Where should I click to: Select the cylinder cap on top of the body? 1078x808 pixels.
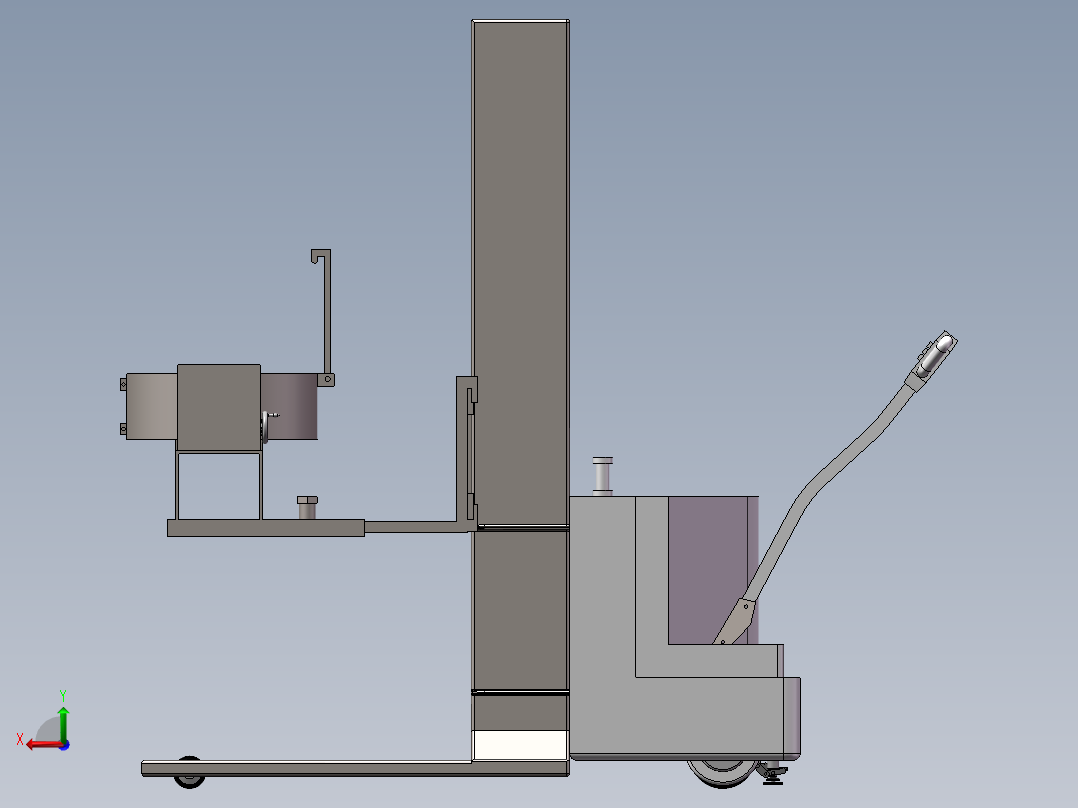[x=602, y=476]
